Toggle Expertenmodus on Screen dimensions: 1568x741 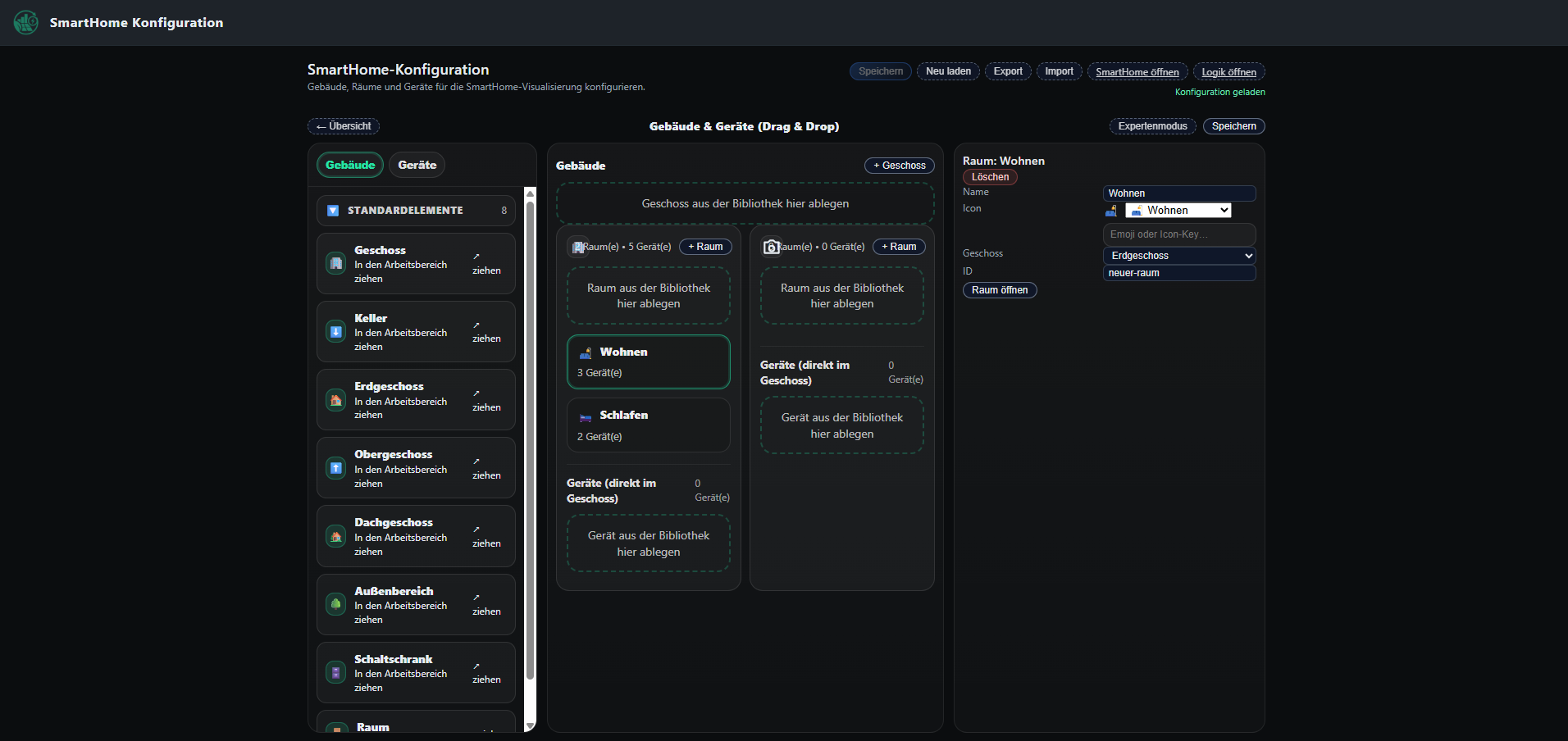tap(1152, 126)
